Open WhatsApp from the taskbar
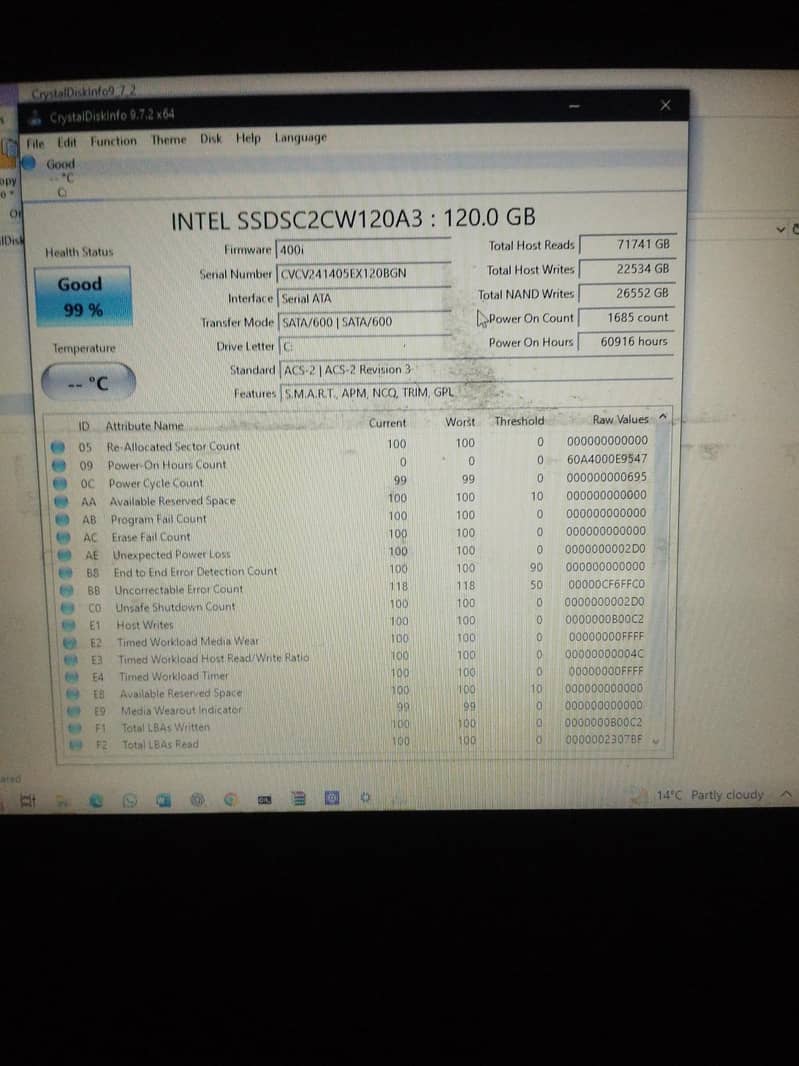 click(x=131, y=799)
